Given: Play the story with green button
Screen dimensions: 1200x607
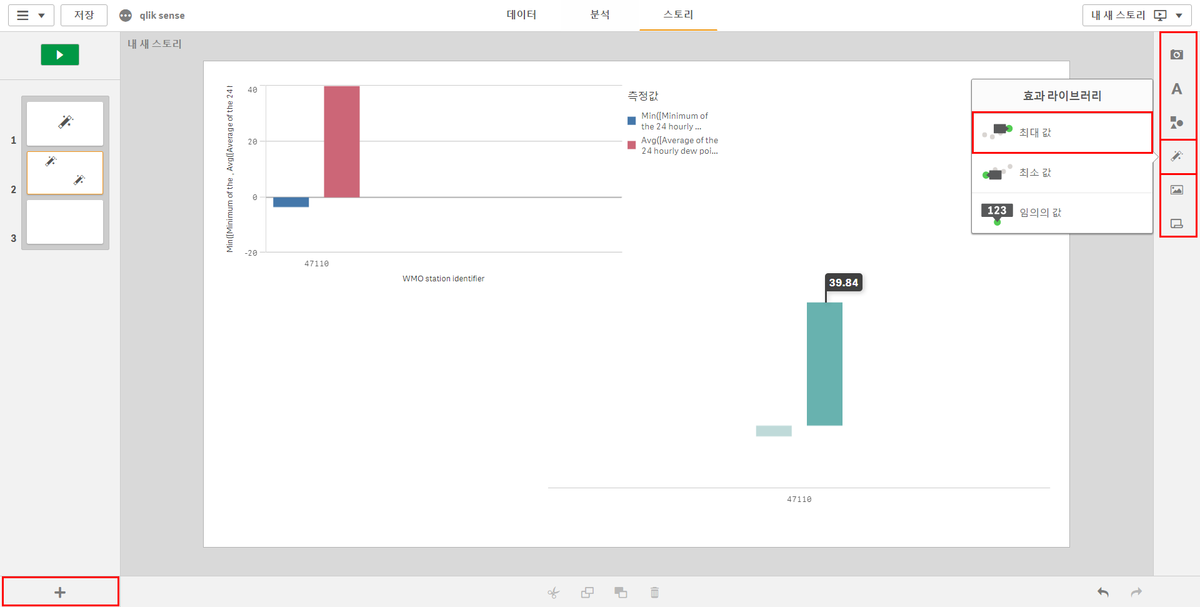Looking at the screenshot, I should (60, 55).
